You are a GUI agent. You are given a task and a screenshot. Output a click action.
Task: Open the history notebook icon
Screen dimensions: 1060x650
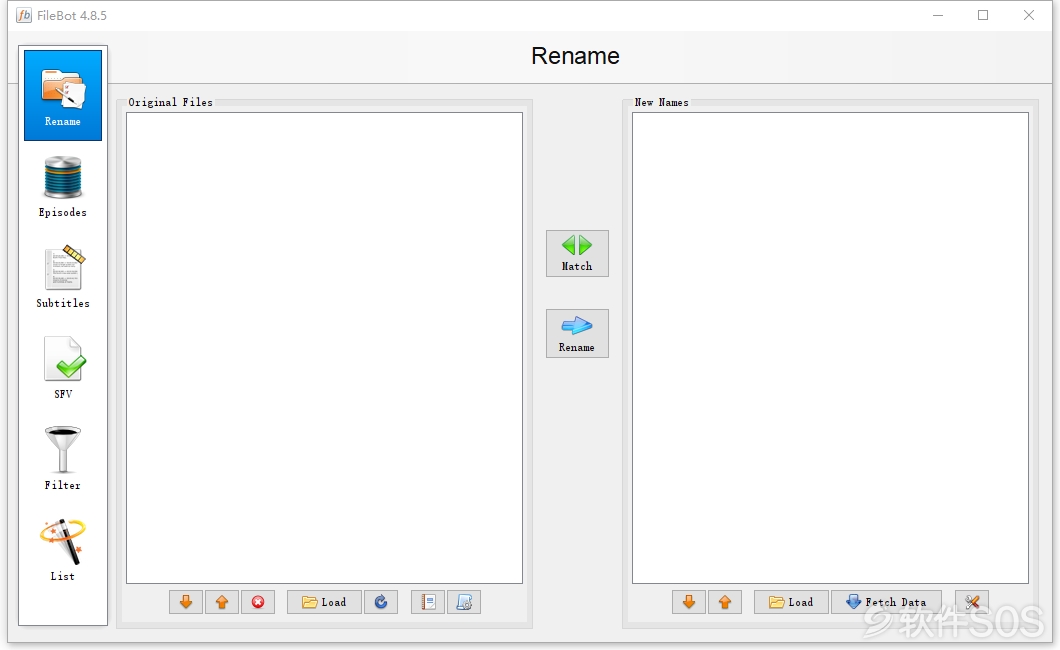[428, 602]
